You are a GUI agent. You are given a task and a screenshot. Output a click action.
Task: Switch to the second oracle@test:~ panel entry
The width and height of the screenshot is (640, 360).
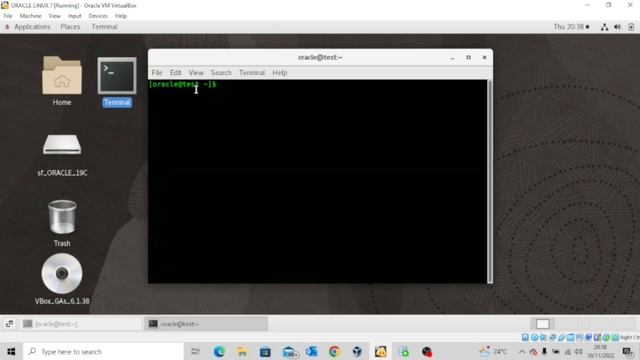click(x=206, y=324)
